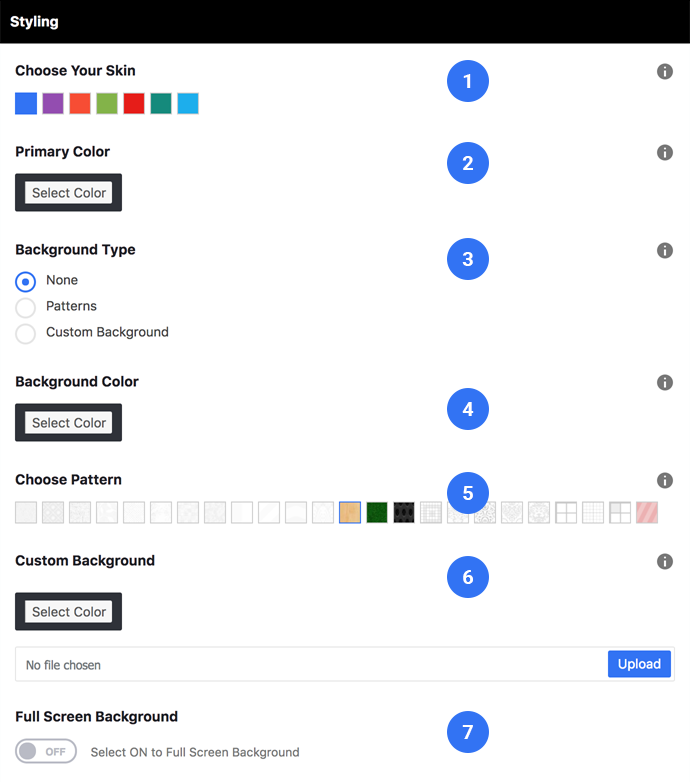Select the None background type radio
The height and width of the screenshot is (783, 690).
[25, 282]
